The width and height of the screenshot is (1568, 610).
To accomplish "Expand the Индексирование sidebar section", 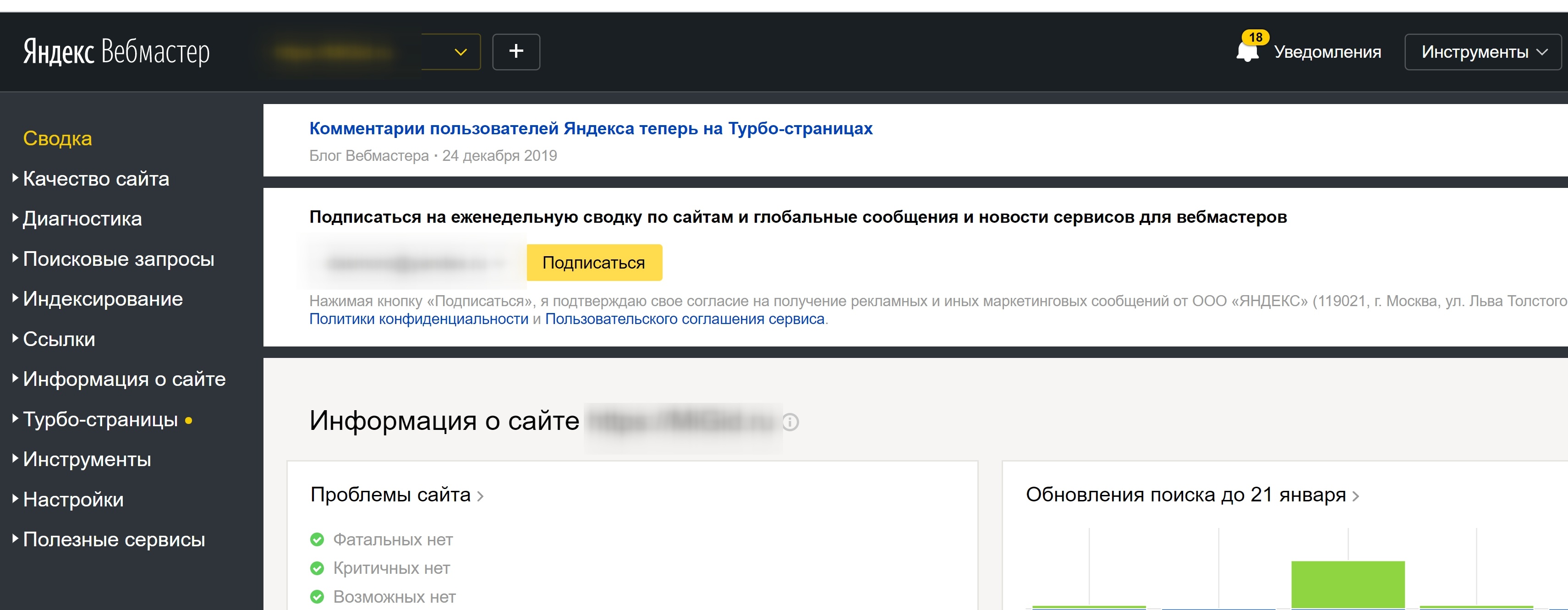I will (x=102, y=299).
